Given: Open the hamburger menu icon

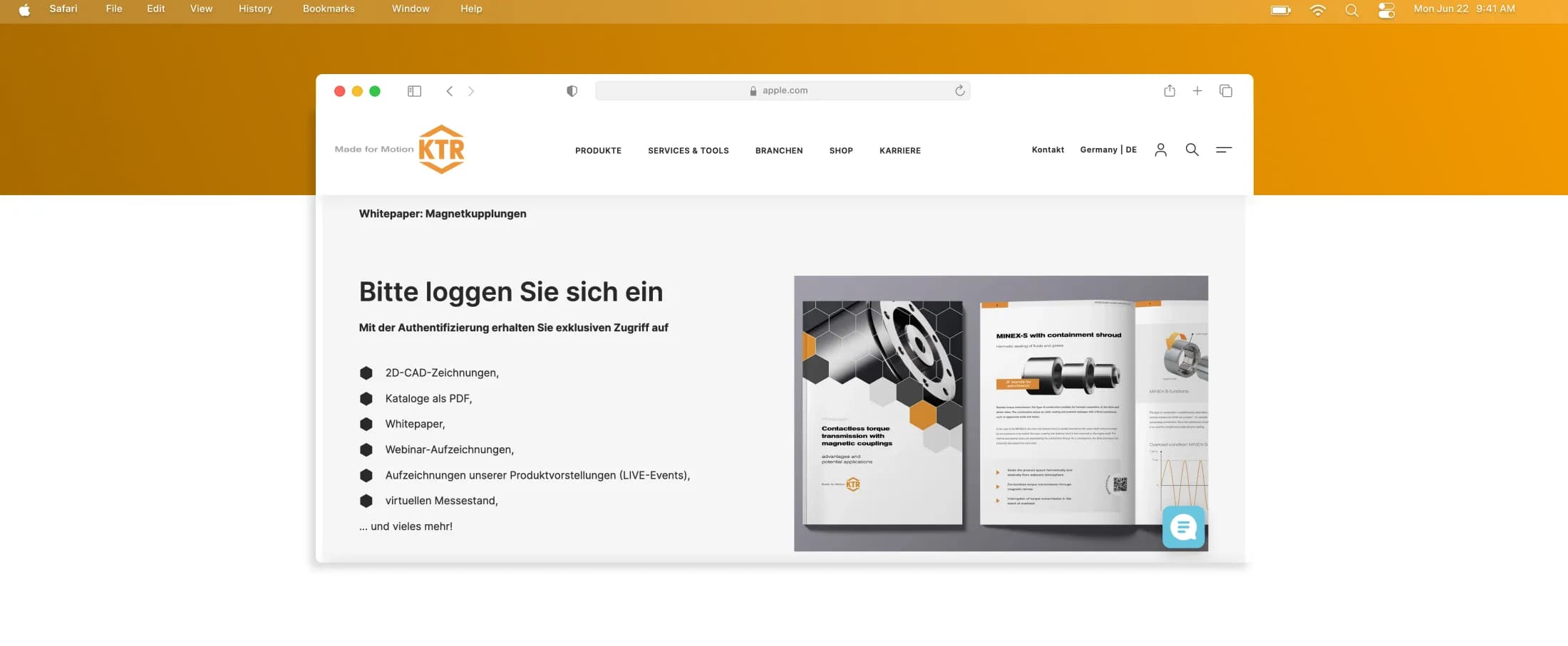Looking at the screenshot, I should coord(1224,150).
